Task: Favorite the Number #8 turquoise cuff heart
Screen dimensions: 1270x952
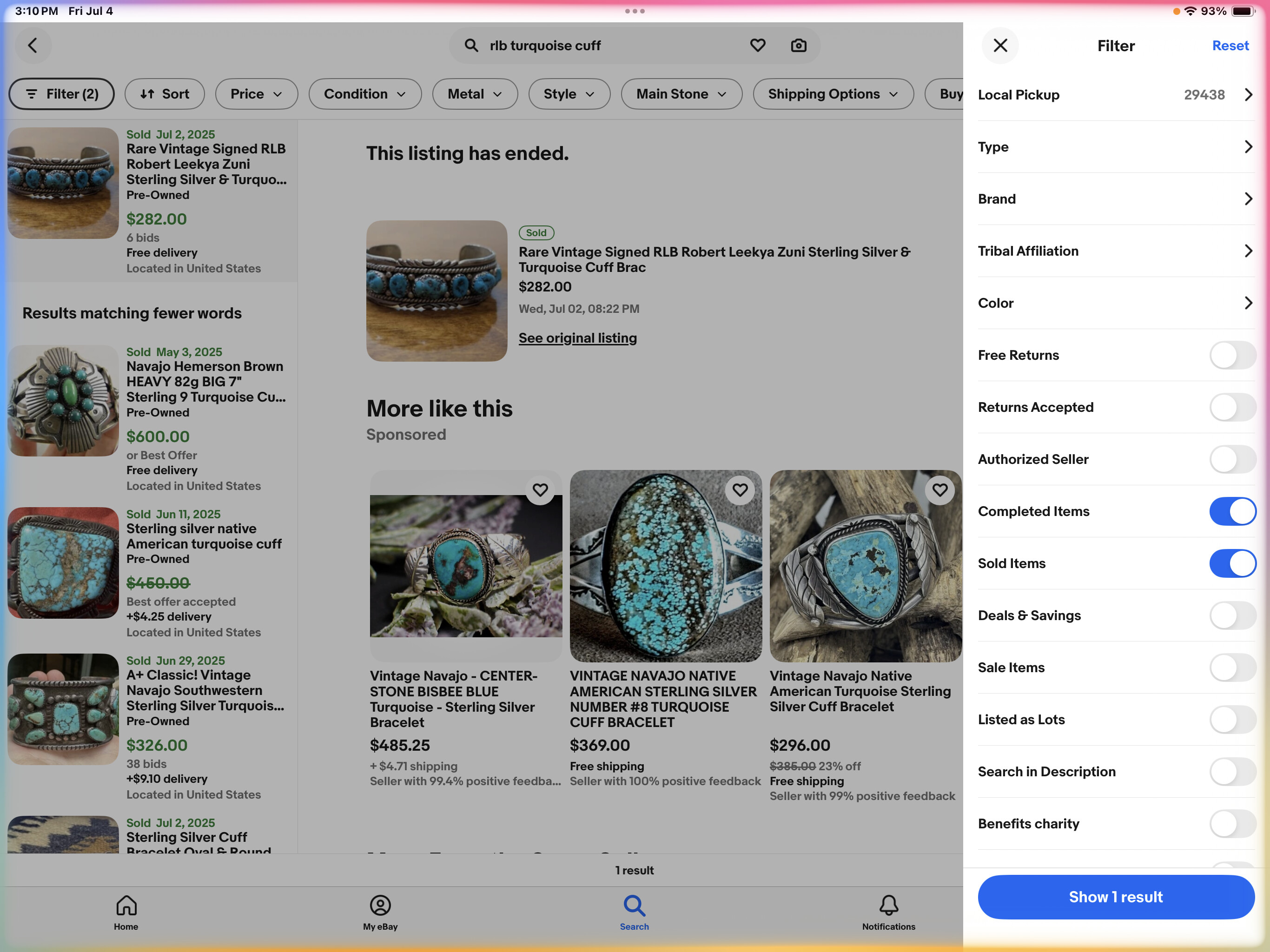Action: tap(740, 490)
